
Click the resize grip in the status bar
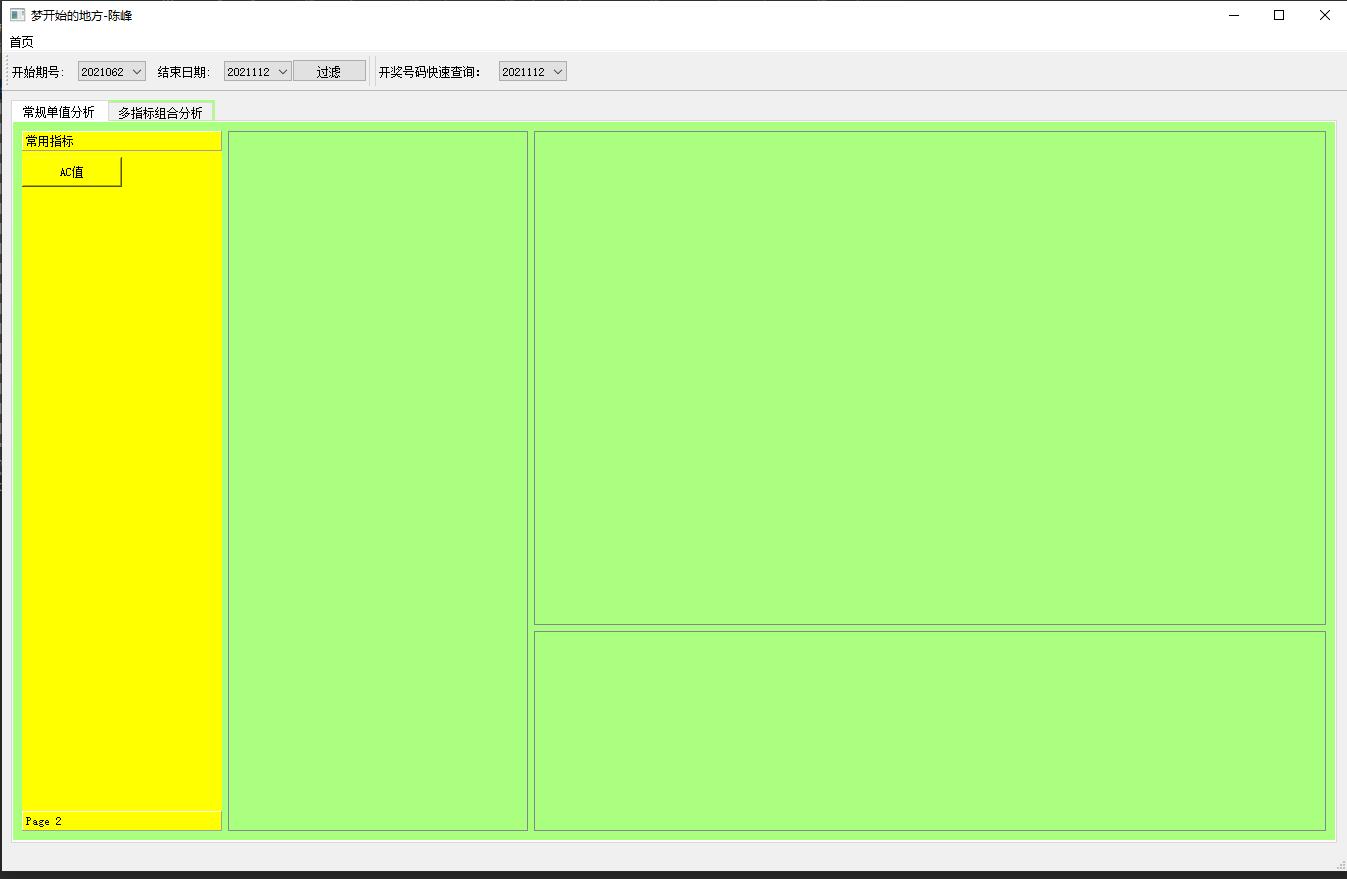click(1340, 864)
